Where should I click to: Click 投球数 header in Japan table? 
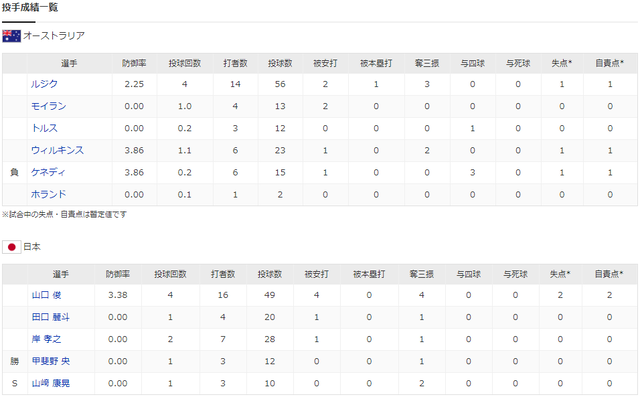click(x=269, y=274)
